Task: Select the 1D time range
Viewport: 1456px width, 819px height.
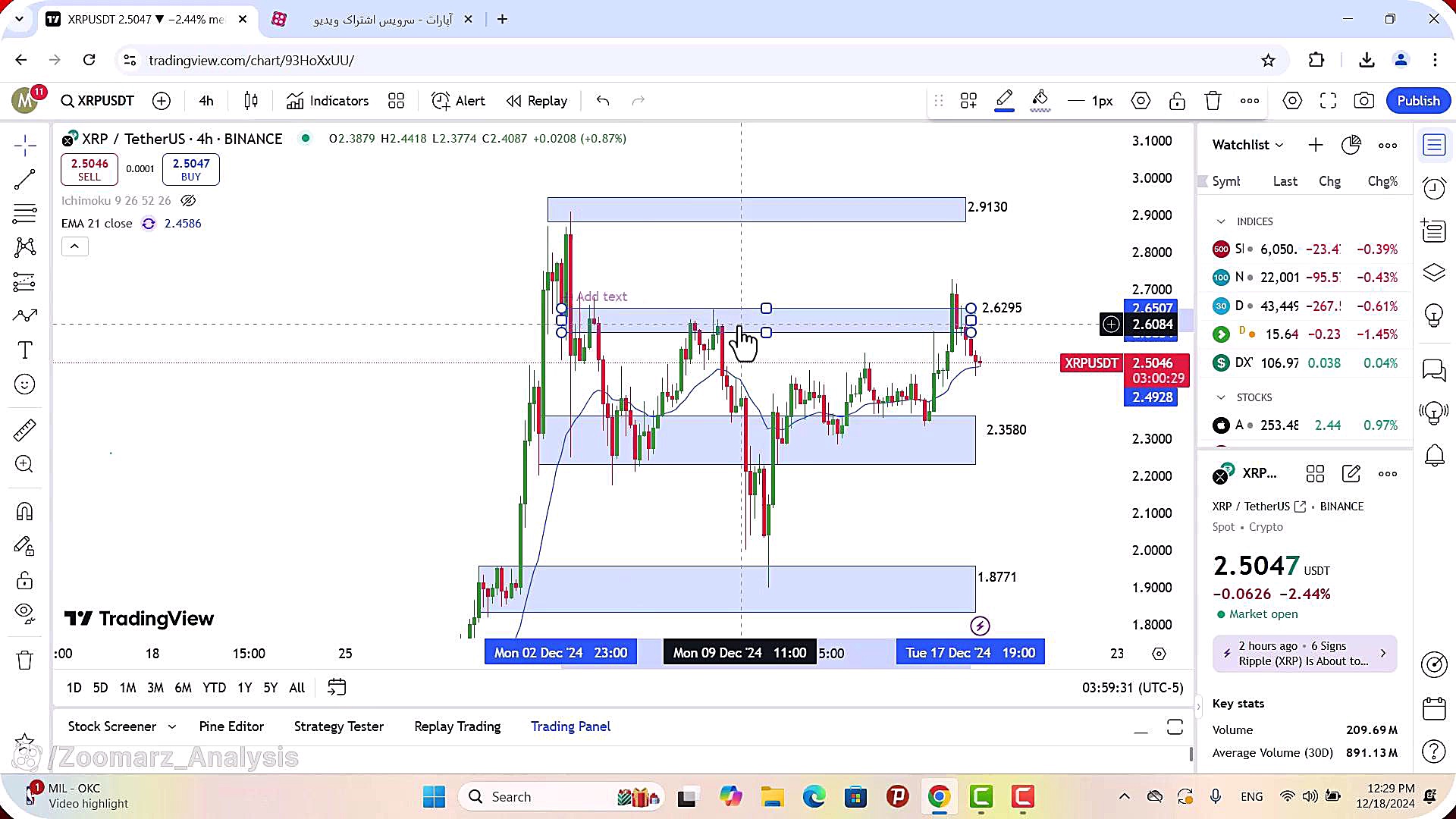Action: tap(74, 688)
